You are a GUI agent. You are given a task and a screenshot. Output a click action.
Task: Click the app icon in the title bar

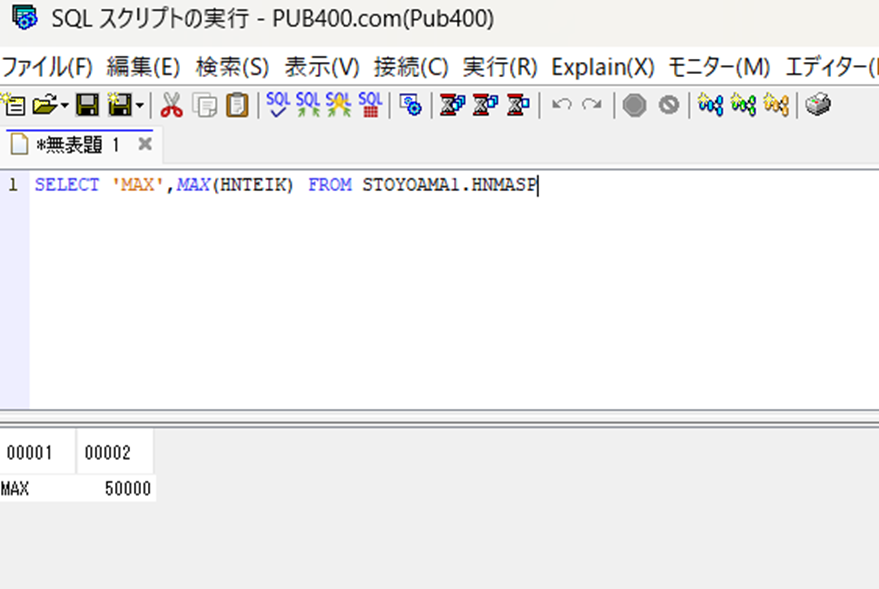coord(25,17)
